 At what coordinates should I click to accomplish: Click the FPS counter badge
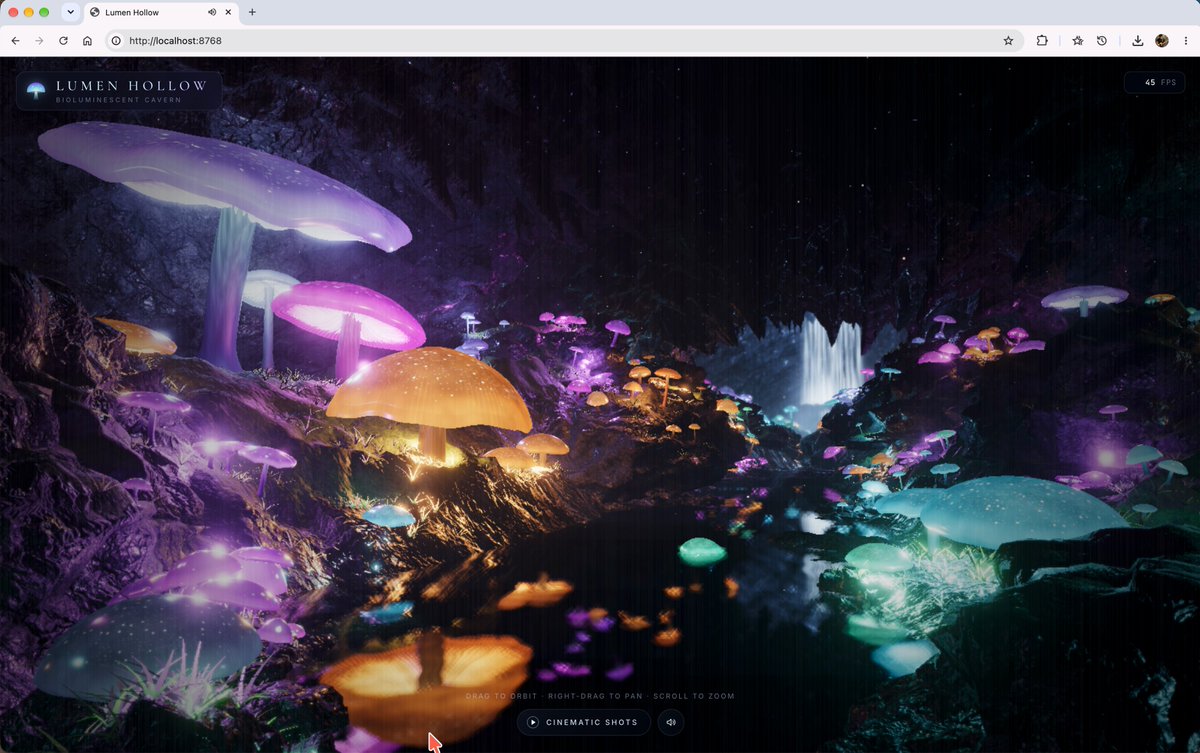pos(1155,82)
